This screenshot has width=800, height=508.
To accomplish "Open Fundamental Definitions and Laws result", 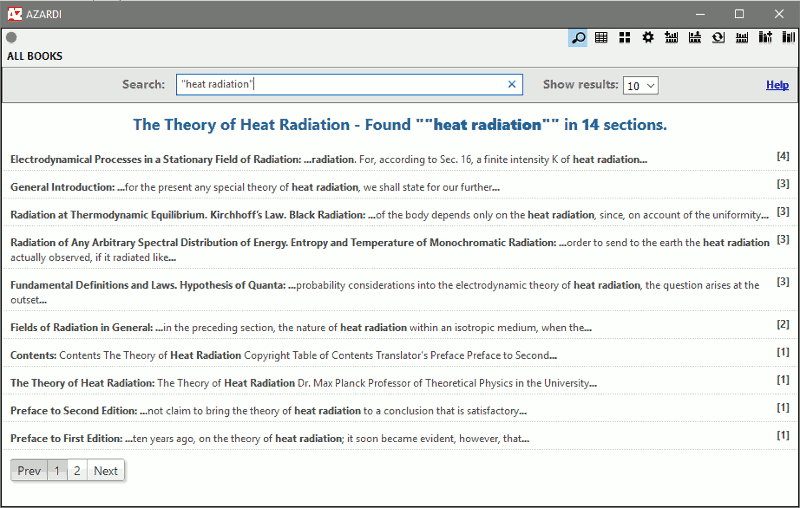I will tap(385, 292).
